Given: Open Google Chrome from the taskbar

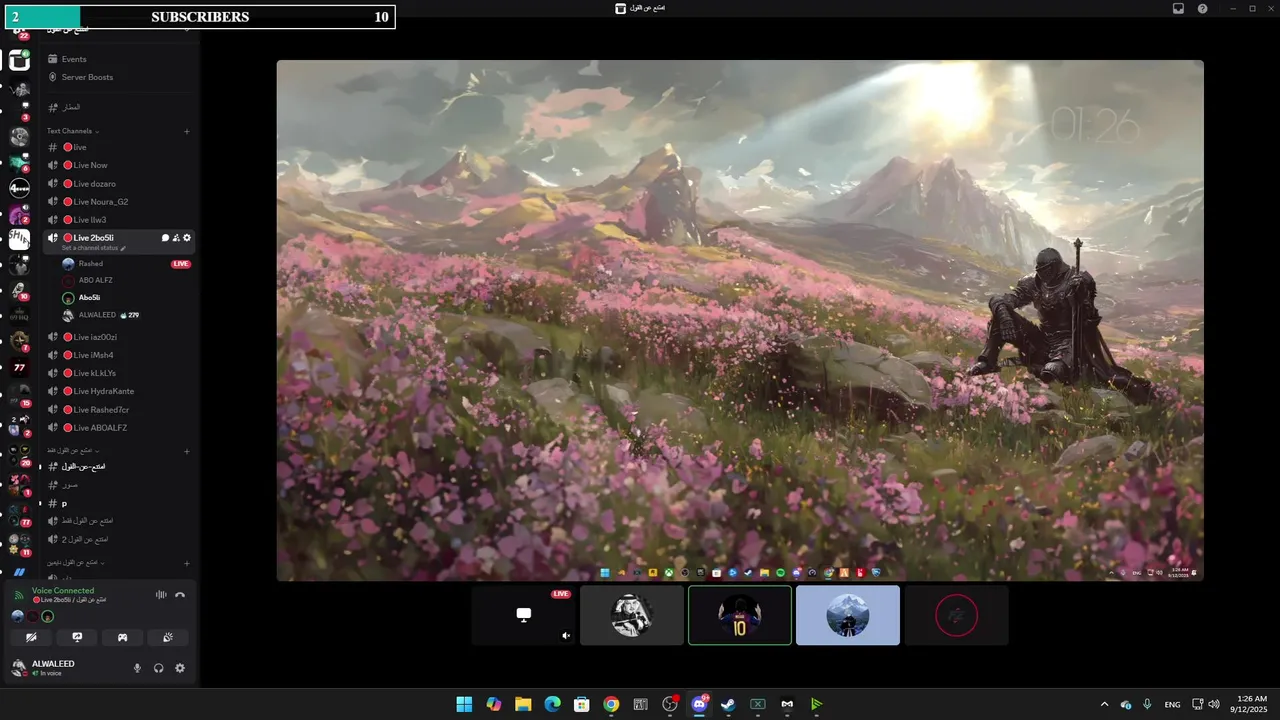Looking at the screenshot, I should coord(611,704).
